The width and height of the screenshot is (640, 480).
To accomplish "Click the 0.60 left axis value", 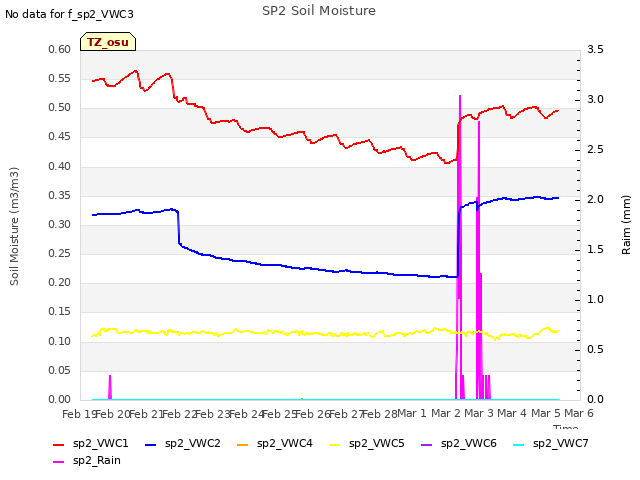I will click(x=60, y=49).
